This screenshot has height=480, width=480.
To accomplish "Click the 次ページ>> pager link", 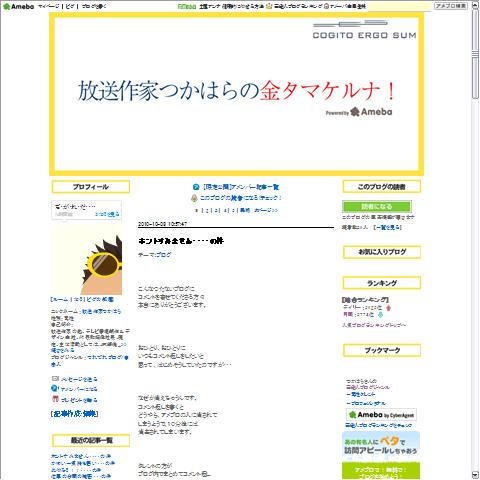I will click(266, 210).
